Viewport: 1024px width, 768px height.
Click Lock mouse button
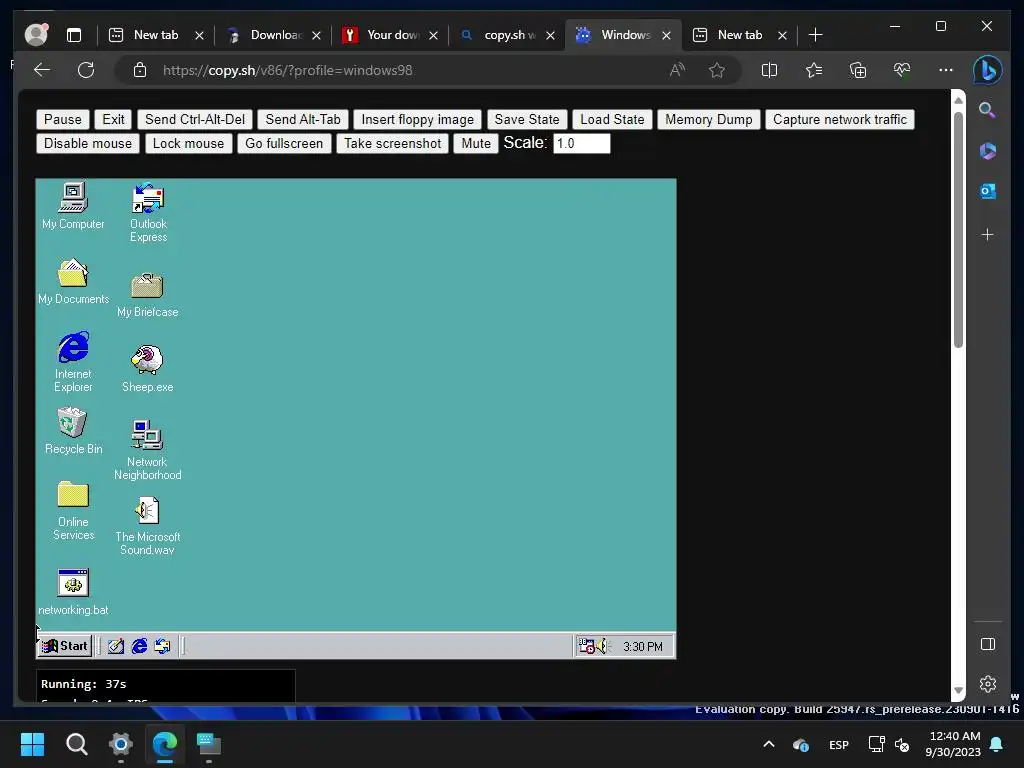[x=188, y=144]
